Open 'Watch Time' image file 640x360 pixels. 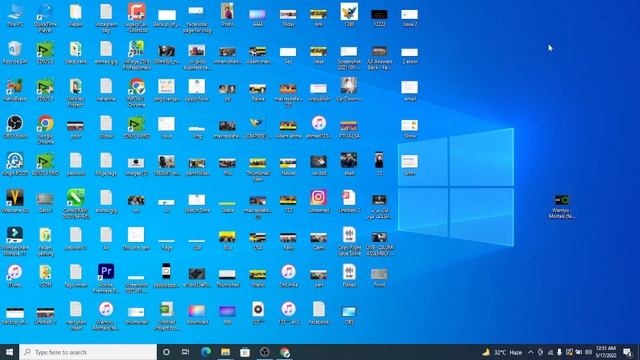pos(197,202)
